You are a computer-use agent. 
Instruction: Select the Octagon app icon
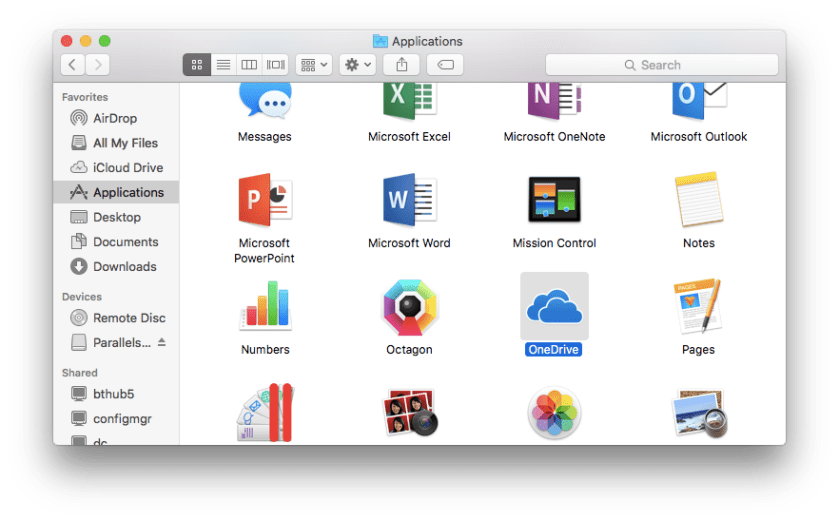pos(410,307)
